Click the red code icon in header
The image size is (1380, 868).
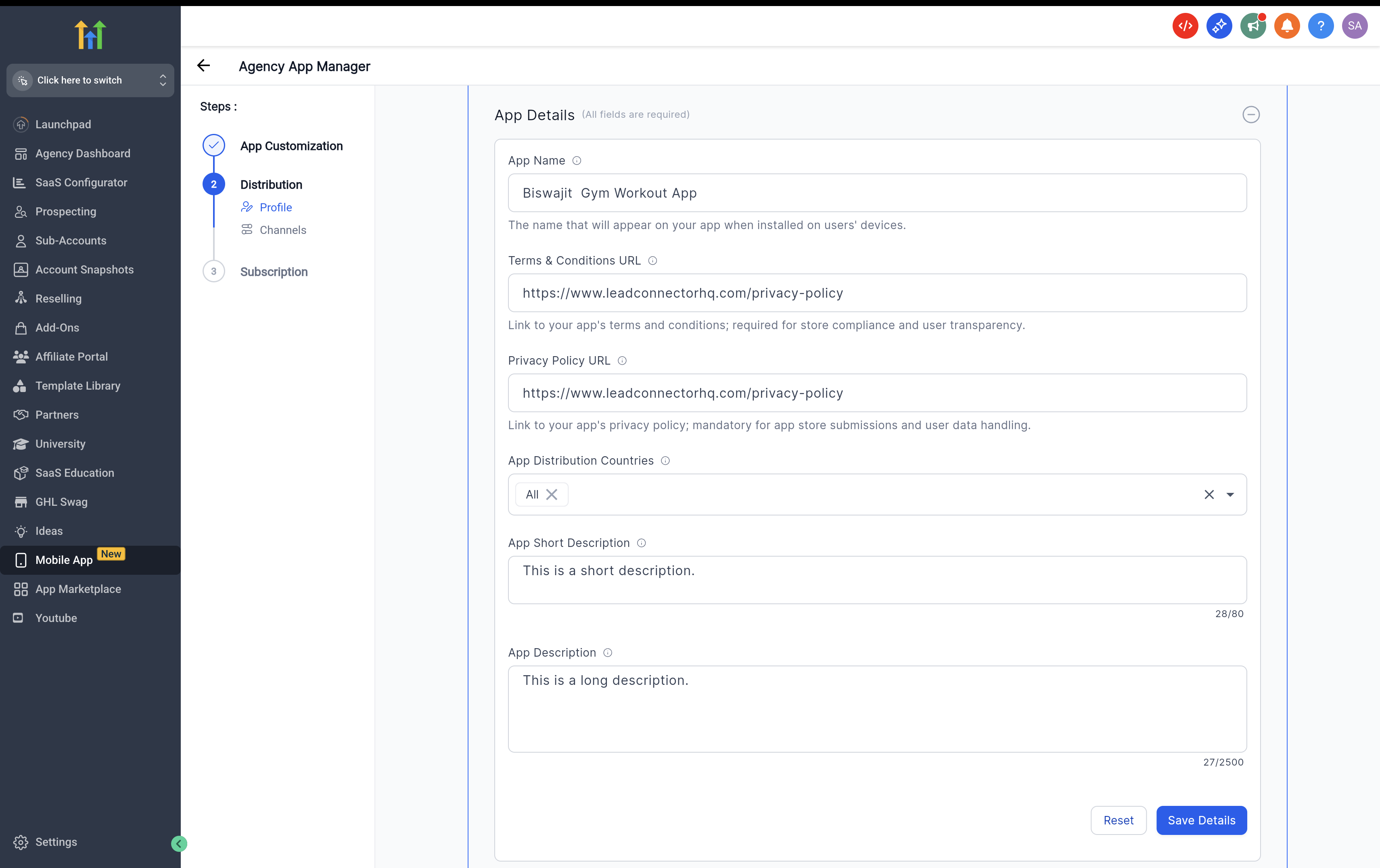[1185, 26]
